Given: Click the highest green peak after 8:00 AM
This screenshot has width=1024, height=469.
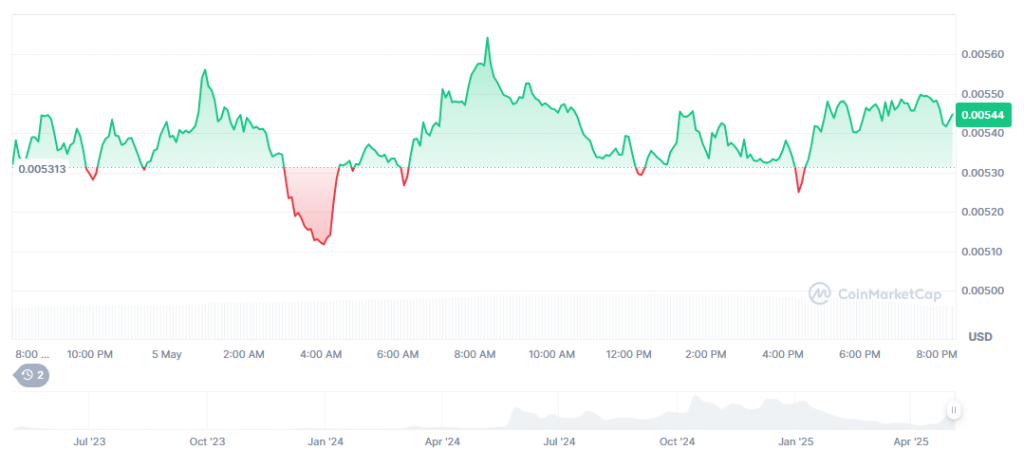Looking at the screenshot, I should point(487,38).
